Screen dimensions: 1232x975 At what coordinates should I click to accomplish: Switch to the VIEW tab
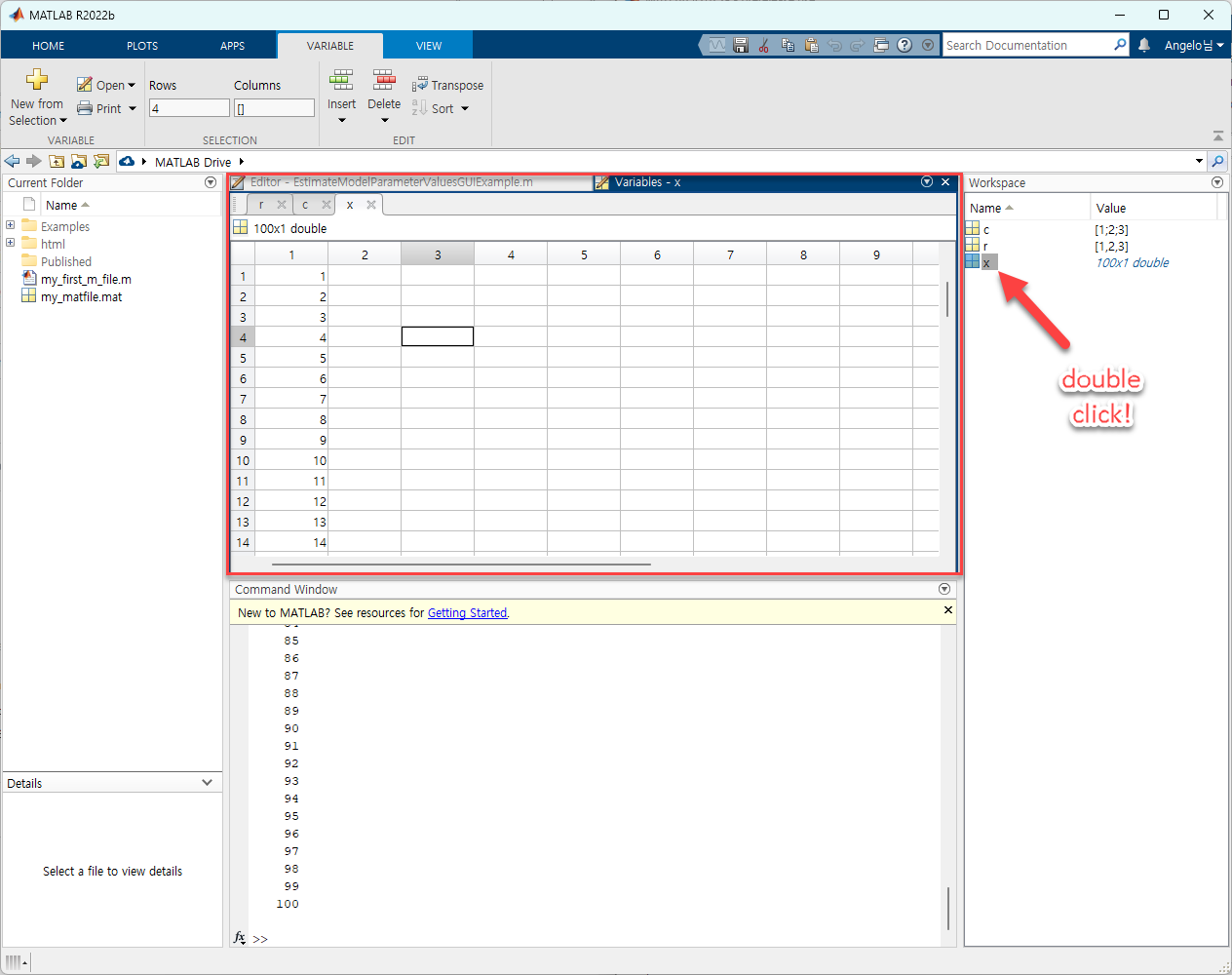[x=429, y=46]
